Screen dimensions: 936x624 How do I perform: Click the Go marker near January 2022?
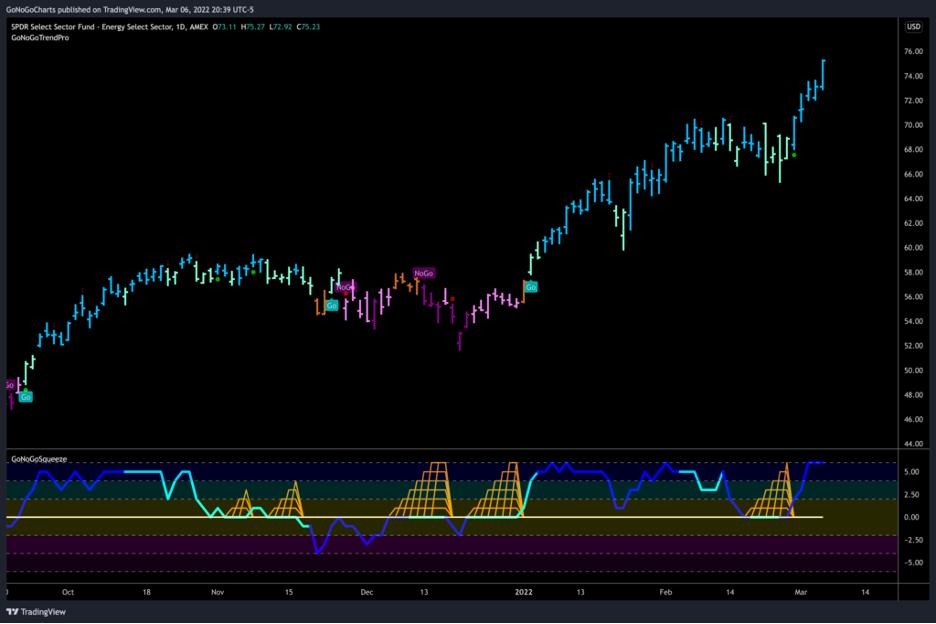(531, 287)
